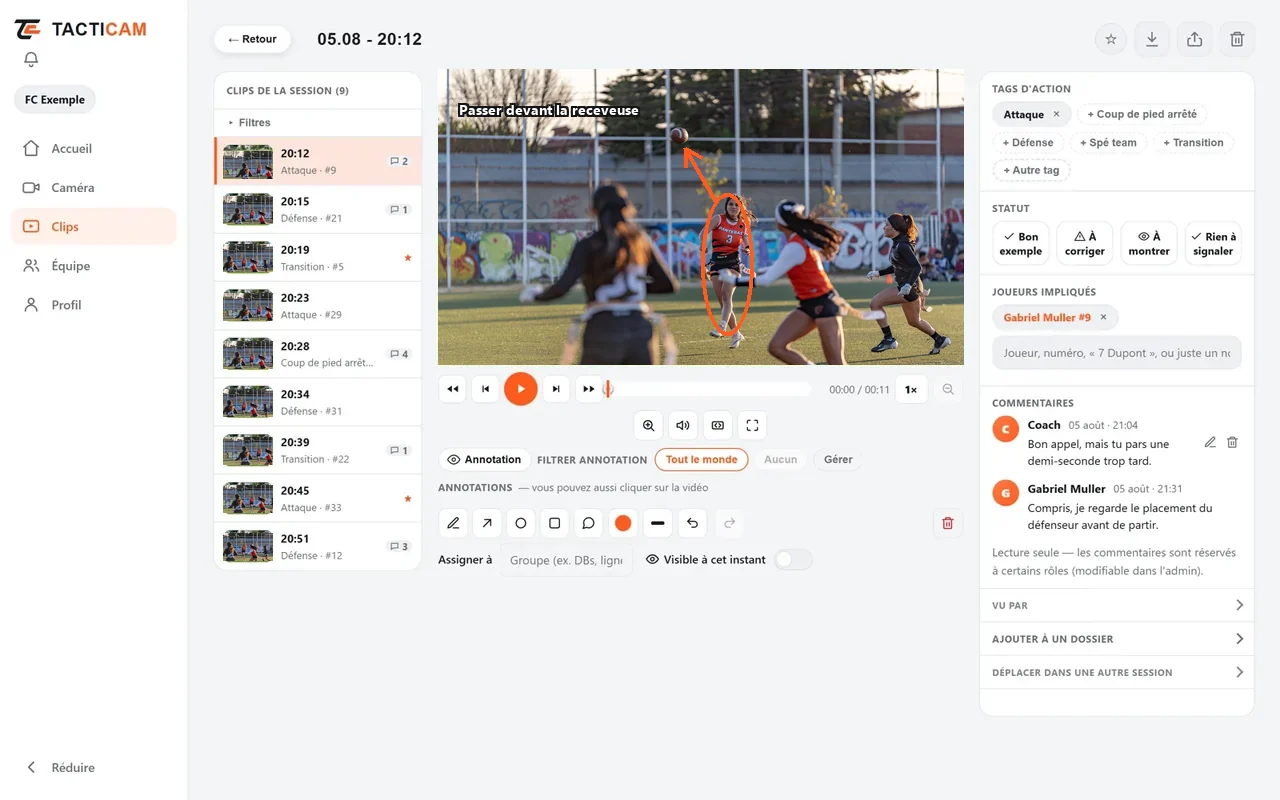
Task: Enter fullscreen video mode
Action: [752, 425]
